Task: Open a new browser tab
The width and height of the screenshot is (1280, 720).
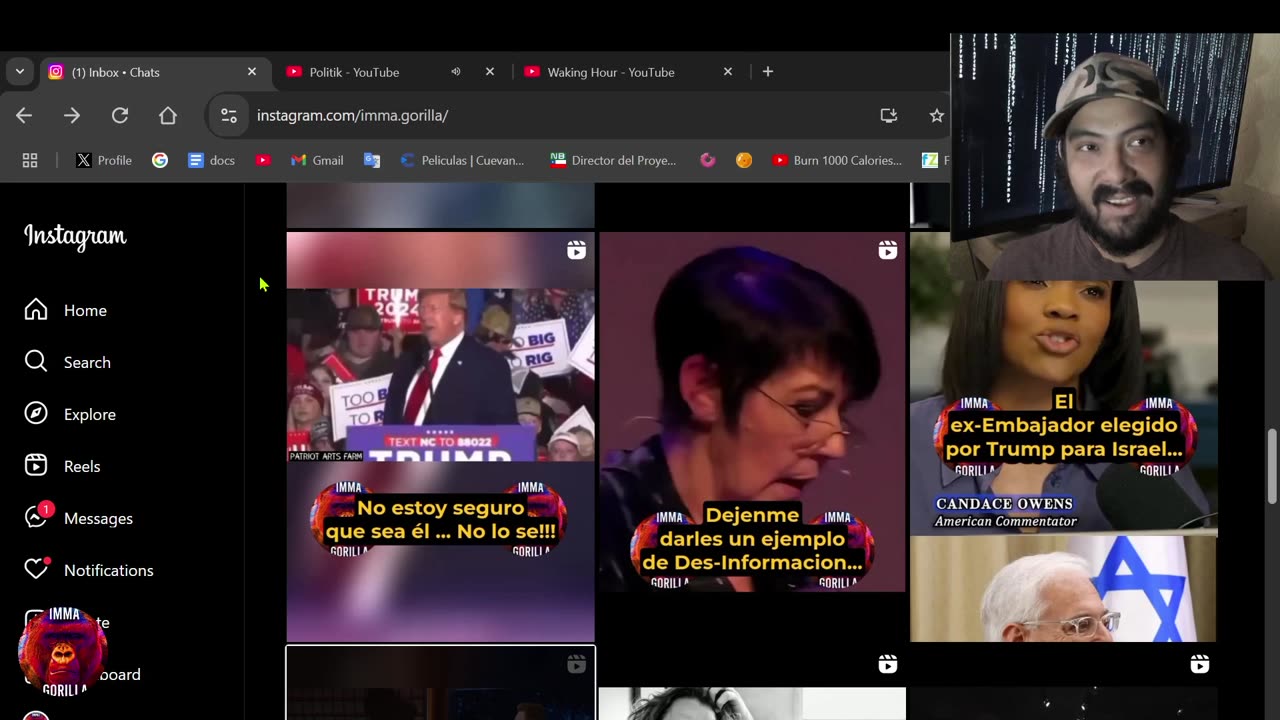Action: [x=768, y=72]
